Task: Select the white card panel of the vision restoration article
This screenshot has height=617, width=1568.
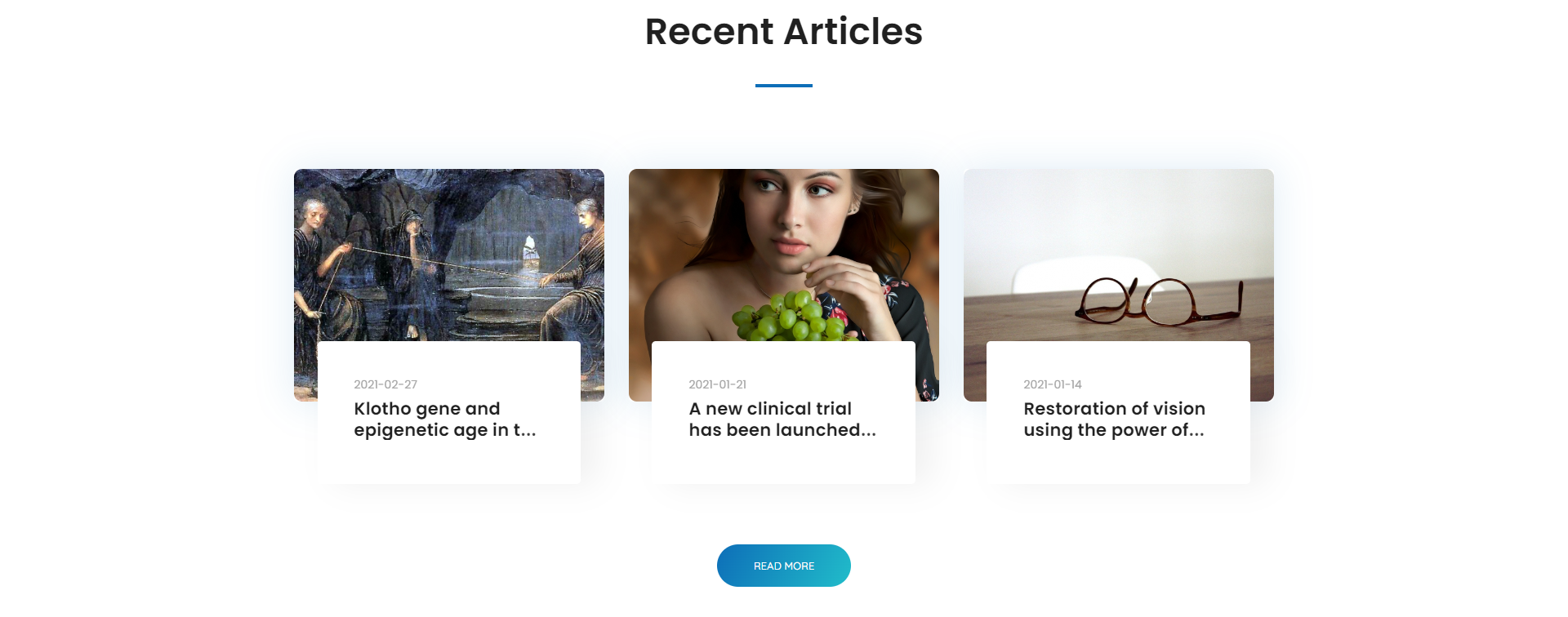Action: click(x=1119, y=412)
